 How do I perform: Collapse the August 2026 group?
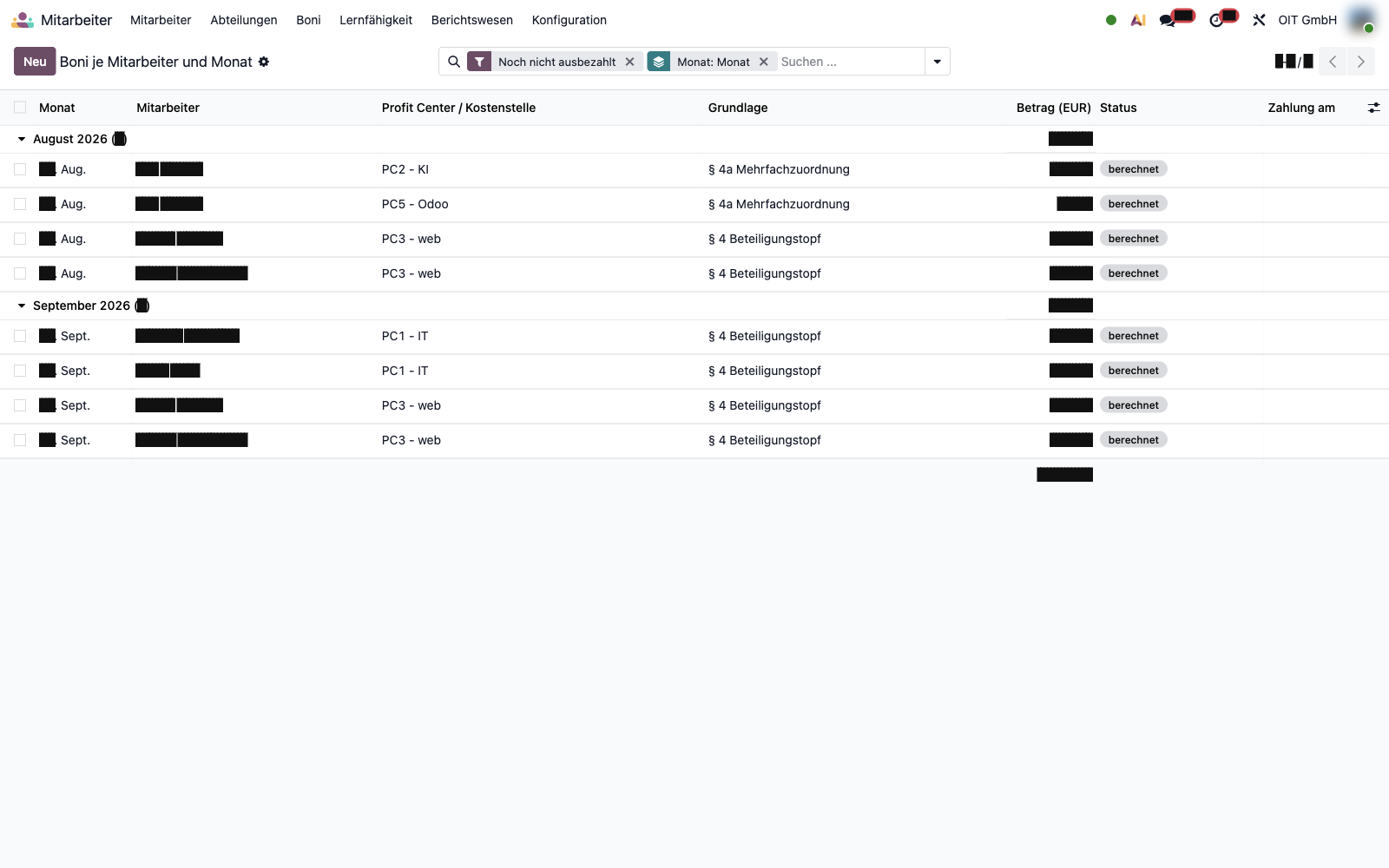click(22, 139)
